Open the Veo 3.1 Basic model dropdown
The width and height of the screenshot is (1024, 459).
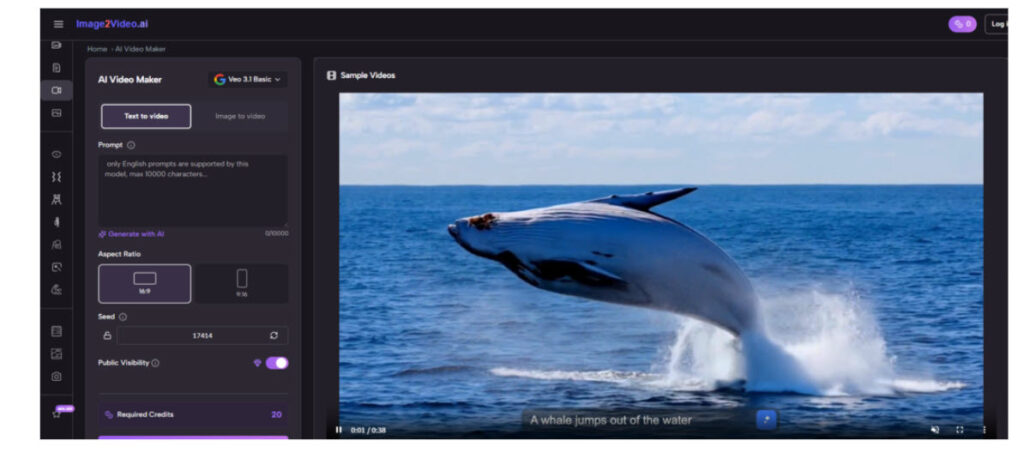click(x=247, y=80)
